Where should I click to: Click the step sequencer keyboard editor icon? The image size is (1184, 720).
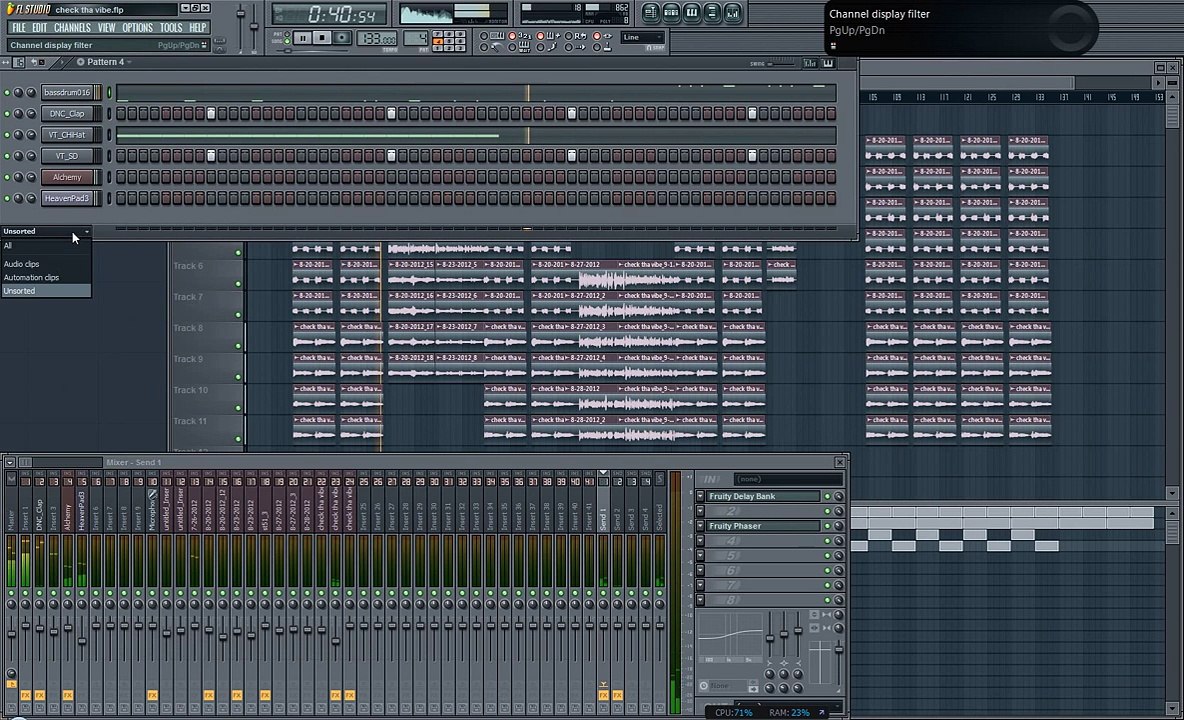828,63
